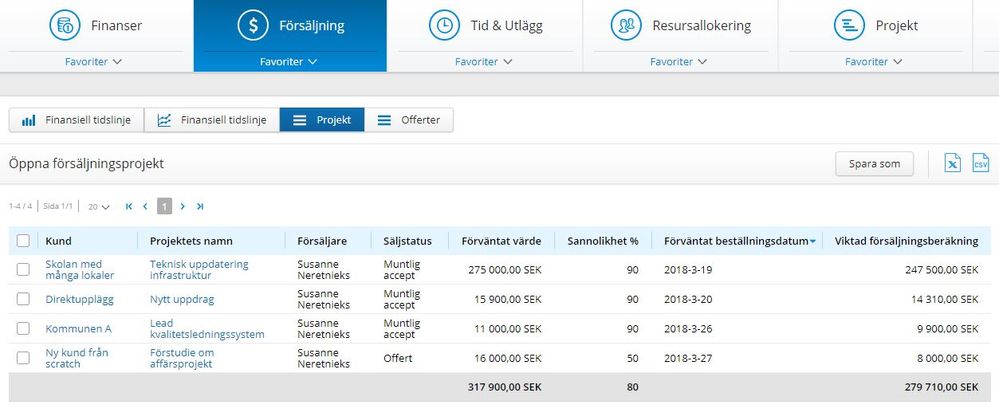Click the average probability 80
This screenshot has width=999, height=412.
point(632,387)
